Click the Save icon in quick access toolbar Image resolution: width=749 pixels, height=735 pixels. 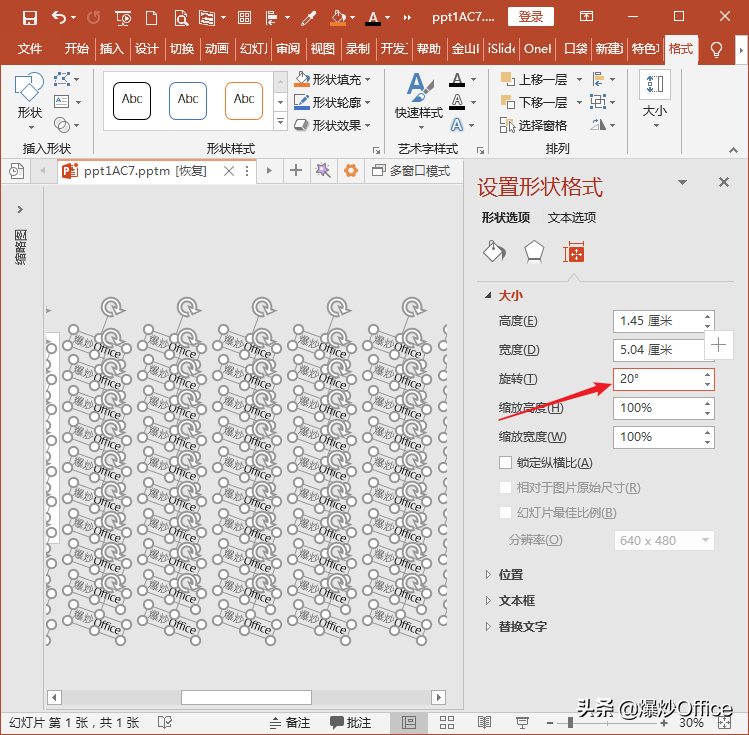[30, 18]
